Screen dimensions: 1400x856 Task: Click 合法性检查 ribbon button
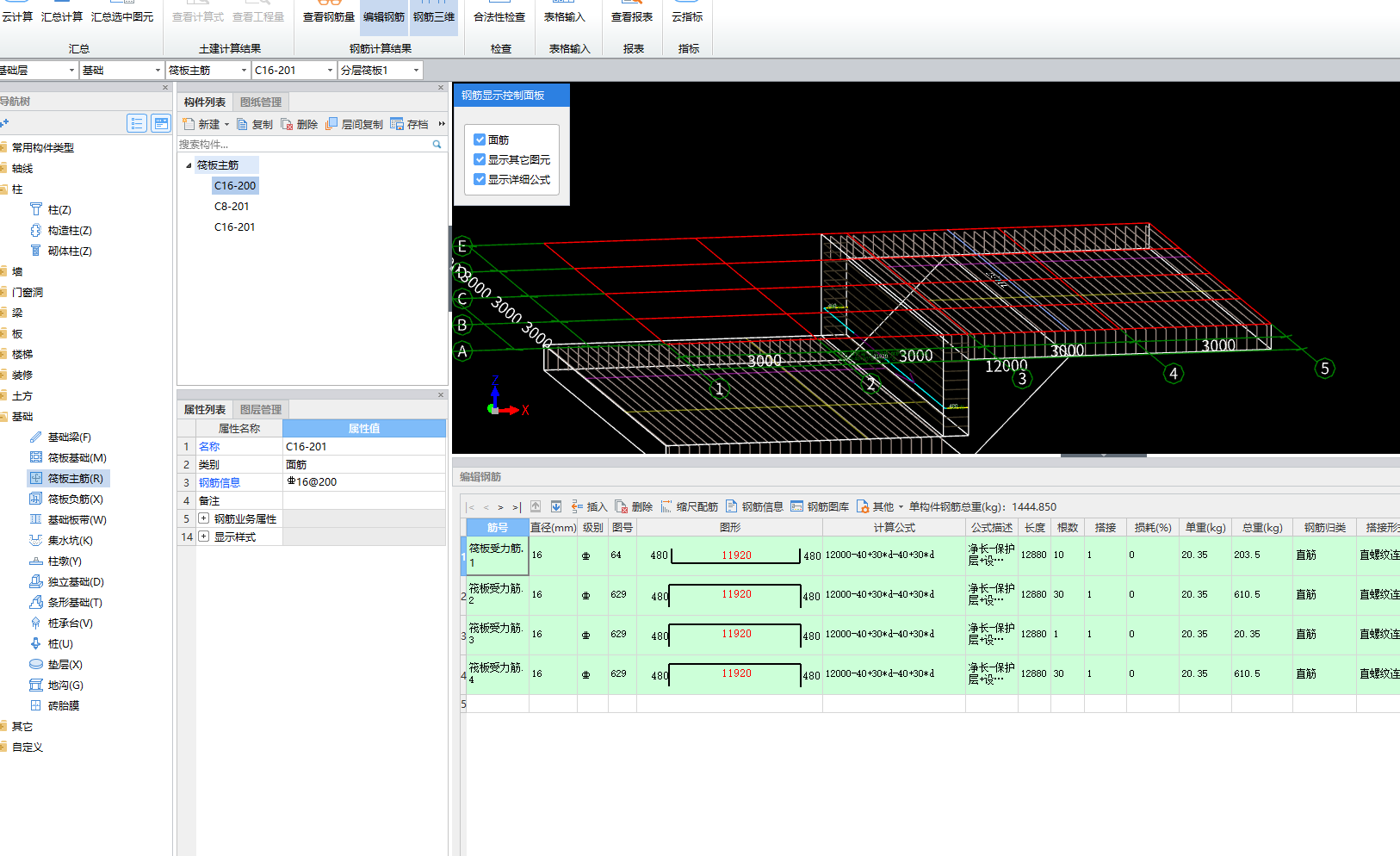[x=499, y=16]
